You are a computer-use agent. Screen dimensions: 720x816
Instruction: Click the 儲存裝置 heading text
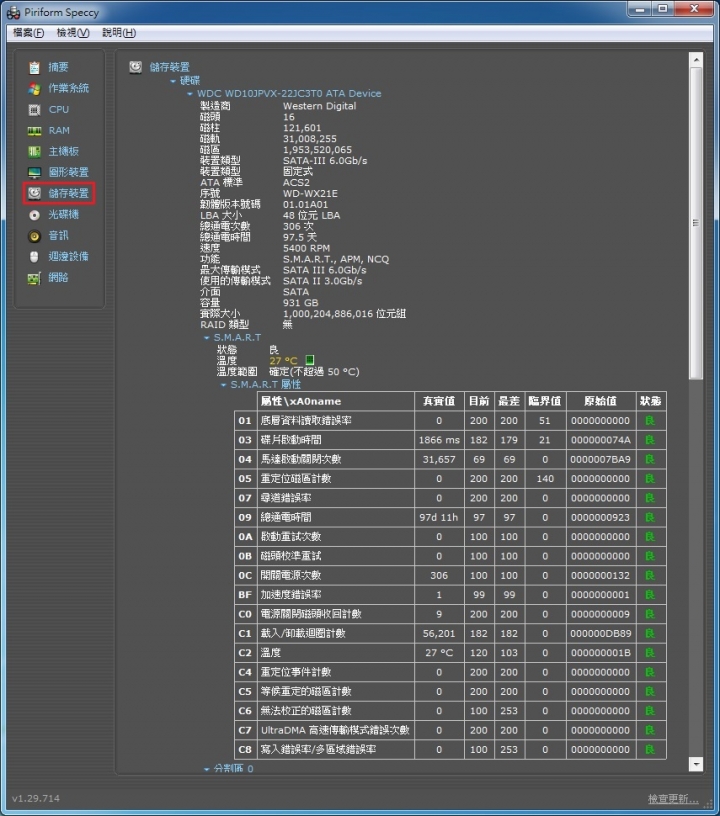[x=170, y=67]
